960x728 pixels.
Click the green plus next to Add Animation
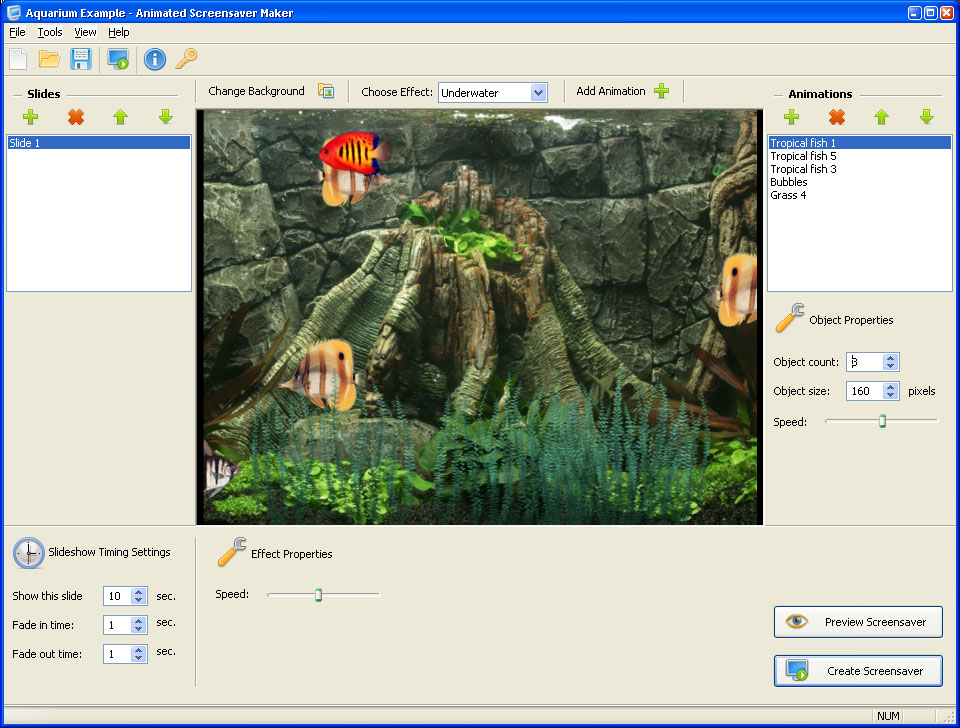coord(661,91)
